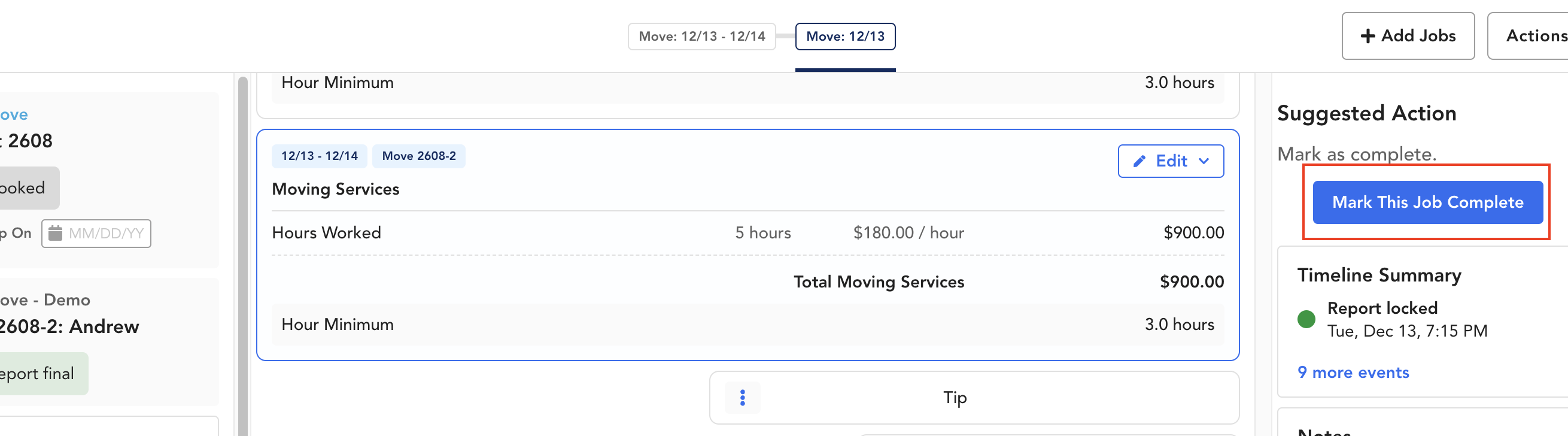Click the Hours Worked line item
This screenshot has width=1568, height=436.
747,232
